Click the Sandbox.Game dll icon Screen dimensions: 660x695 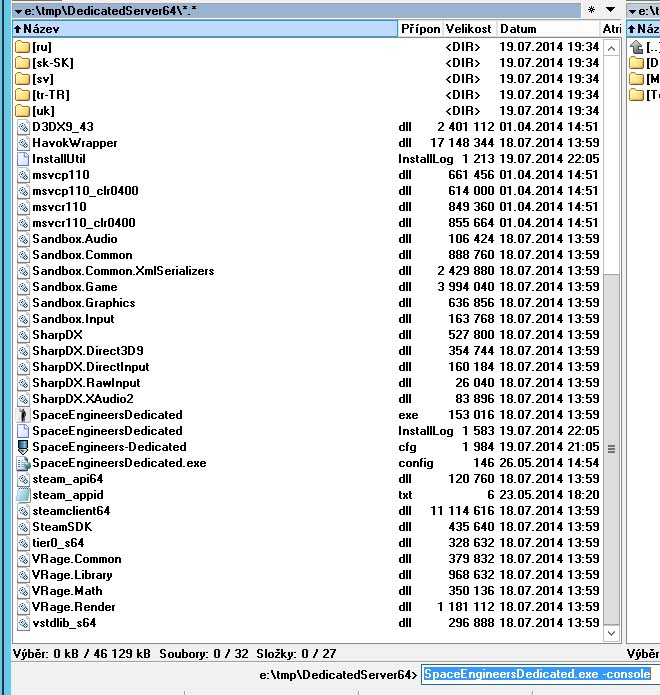23,287
